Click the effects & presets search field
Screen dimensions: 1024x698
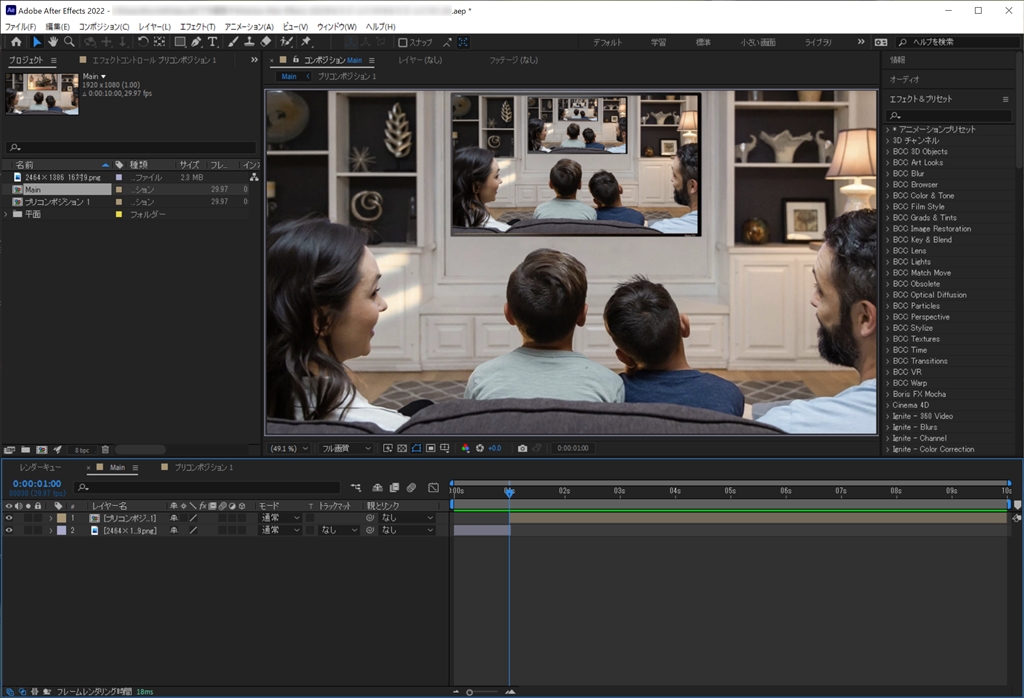click(x=950, y=115)
